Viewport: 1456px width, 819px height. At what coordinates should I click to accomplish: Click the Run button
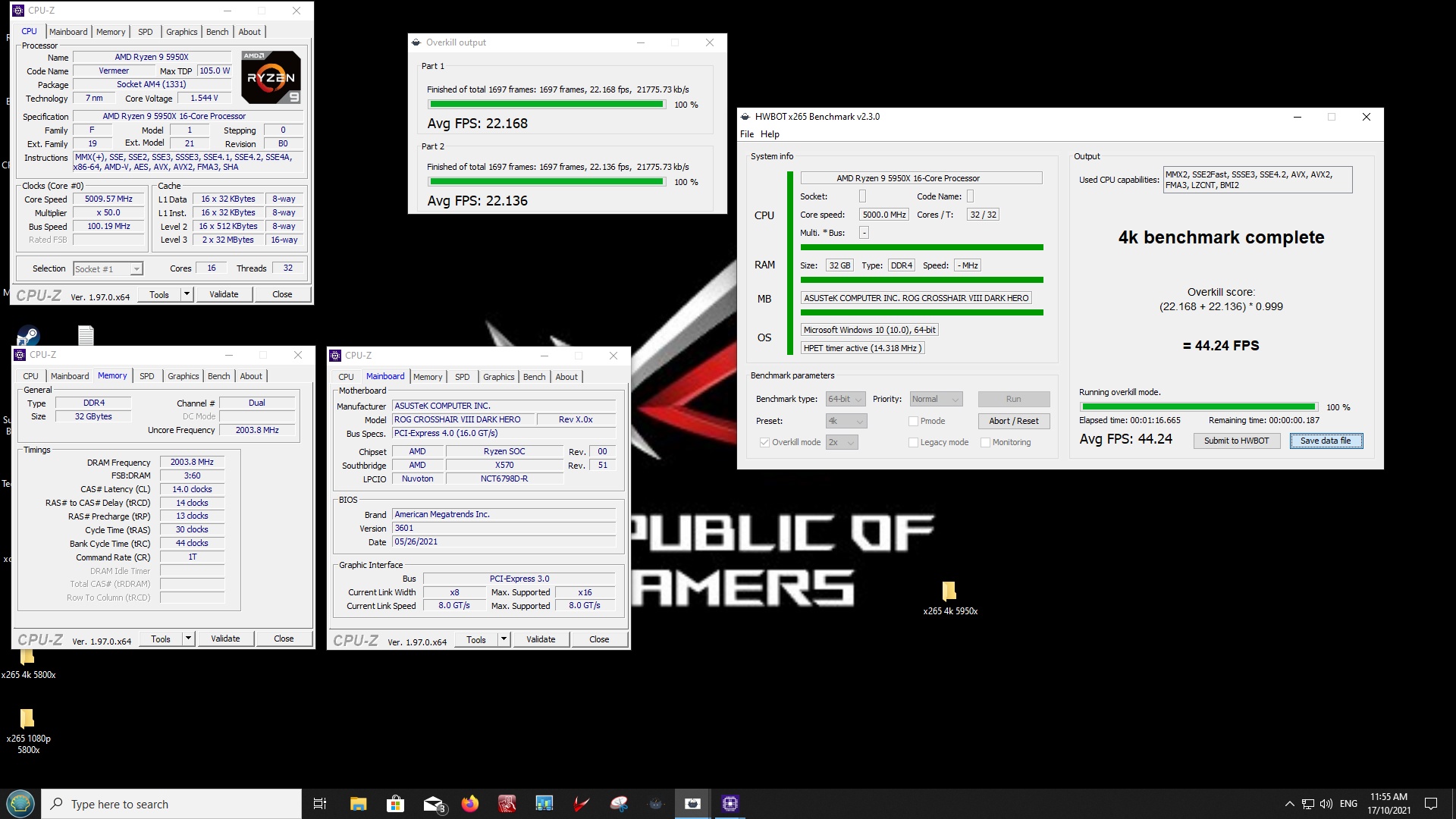pyautogui.click(x=1013, y=399)
